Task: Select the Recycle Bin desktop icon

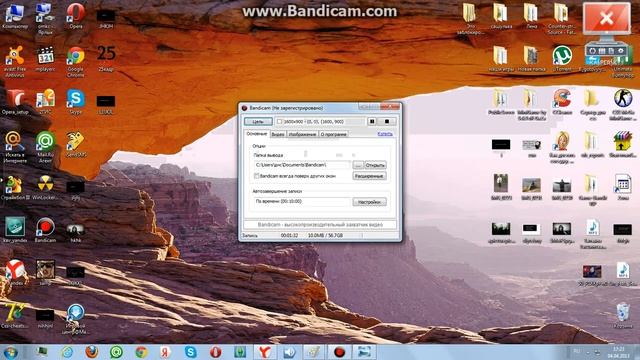Action: pyautogui.click(x=623, y=315)
